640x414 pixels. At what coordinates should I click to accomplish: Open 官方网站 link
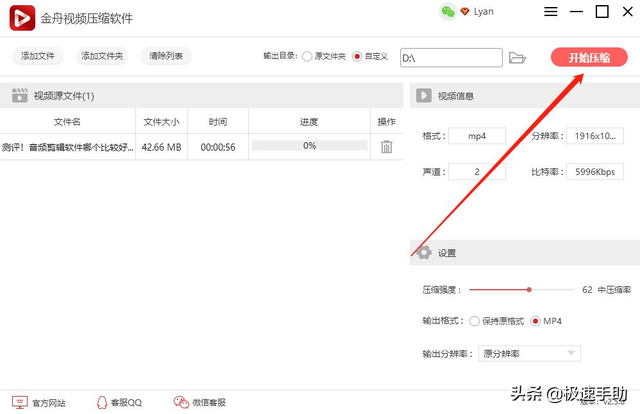tap(49, 403)
